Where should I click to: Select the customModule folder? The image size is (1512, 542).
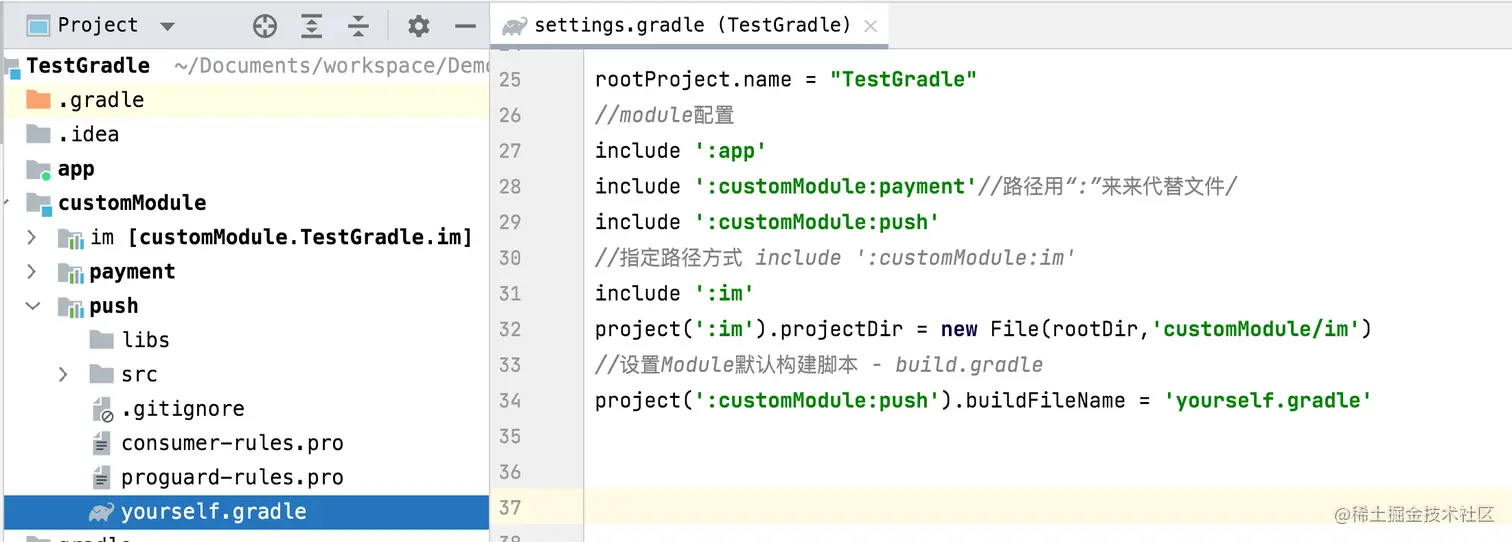point(132,203)
